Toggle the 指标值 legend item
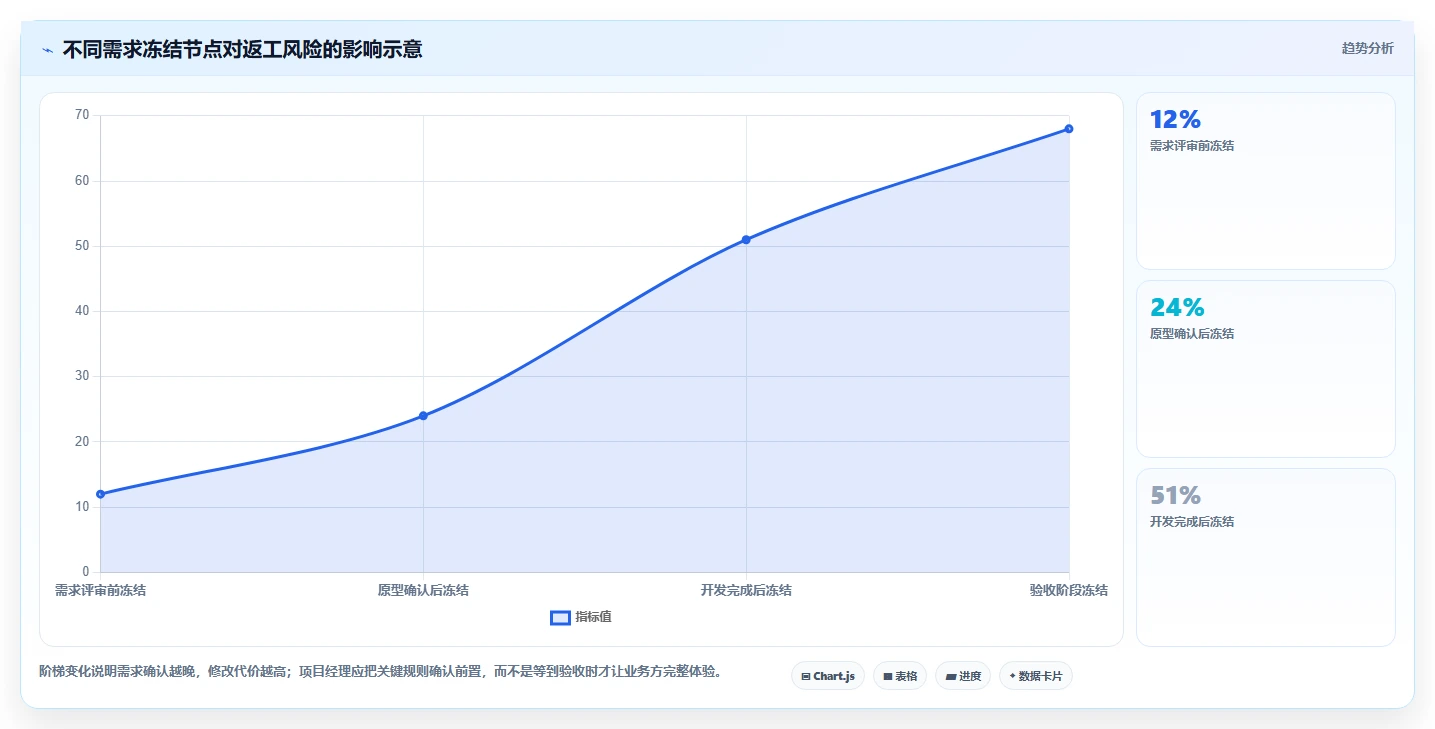The width and height of the screenshot is (1435, 729). click(x=581, y=617)
